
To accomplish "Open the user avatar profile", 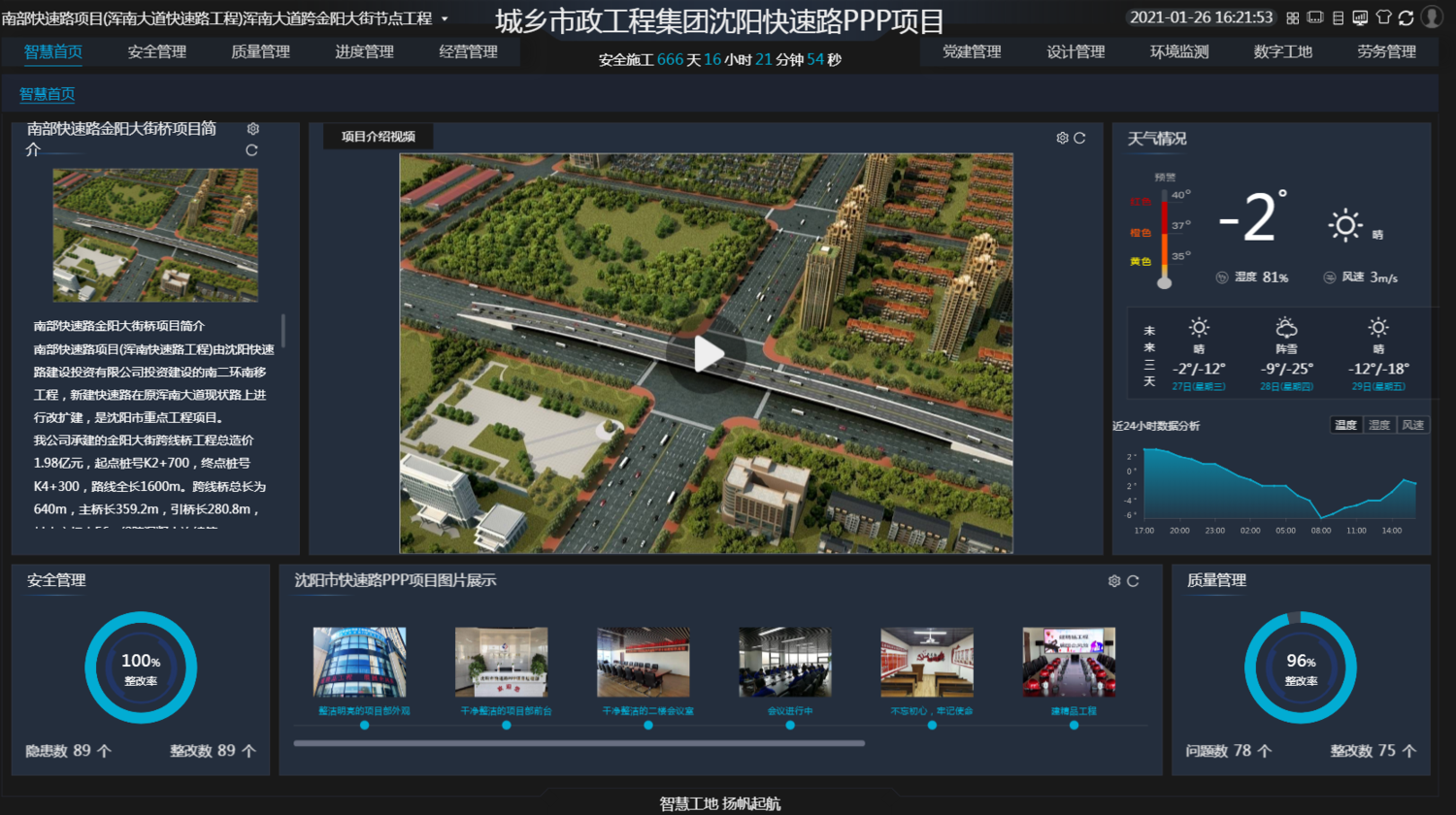I will click(1432, 16).
